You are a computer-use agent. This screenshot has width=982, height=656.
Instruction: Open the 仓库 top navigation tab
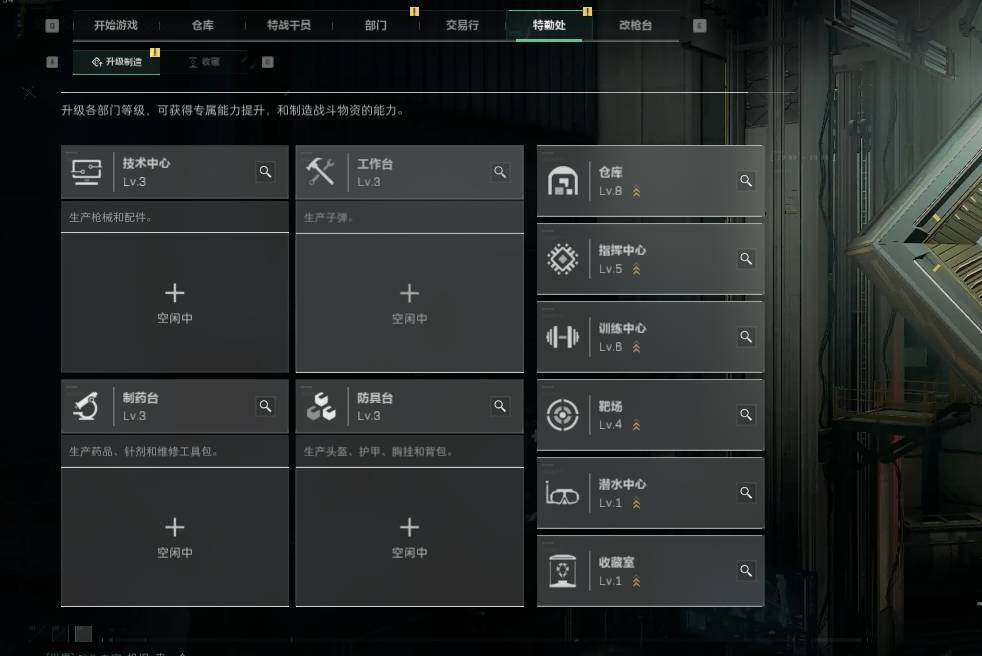[202, 25]
